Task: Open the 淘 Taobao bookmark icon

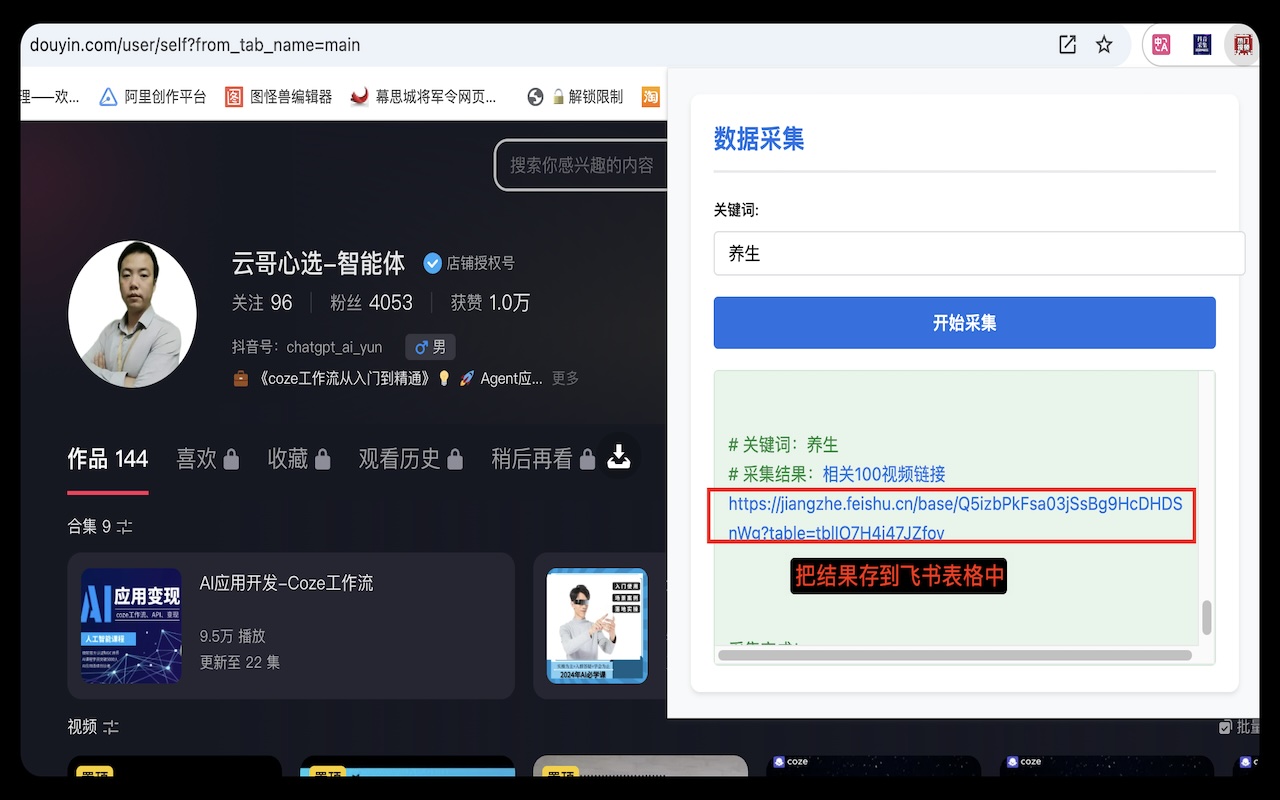Action: [650, 96]
